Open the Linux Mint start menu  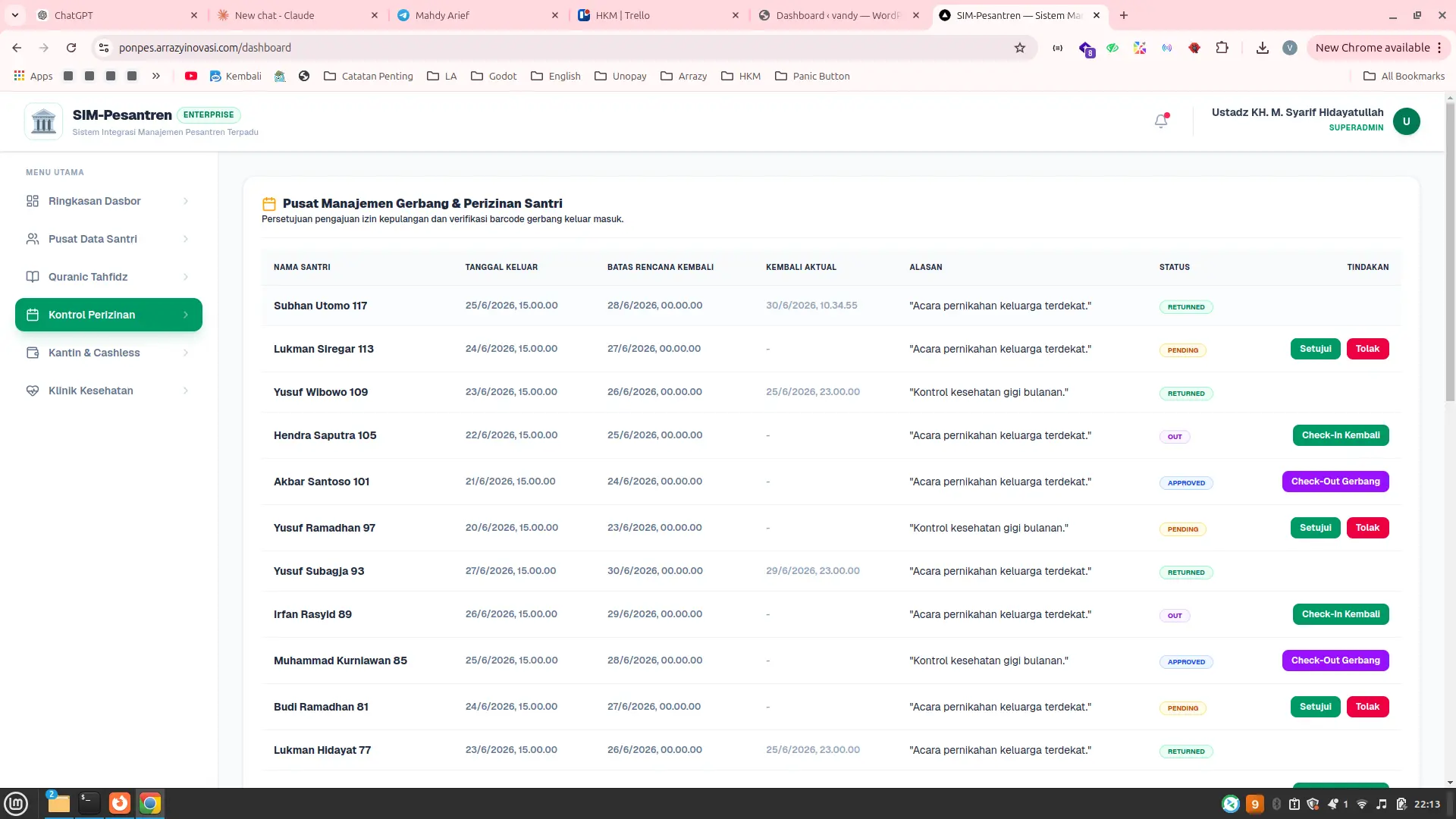[16, 804]
